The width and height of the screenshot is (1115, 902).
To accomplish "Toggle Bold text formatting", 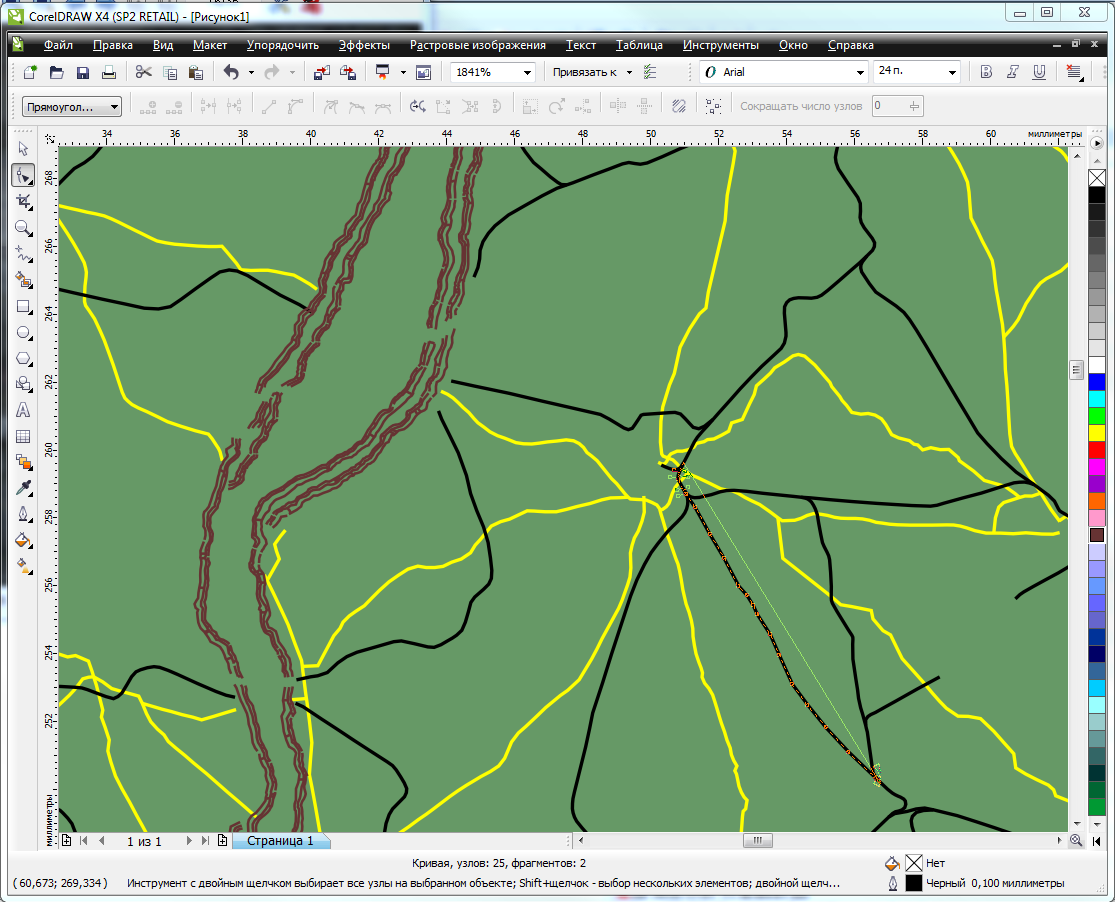I will (986, 72).
